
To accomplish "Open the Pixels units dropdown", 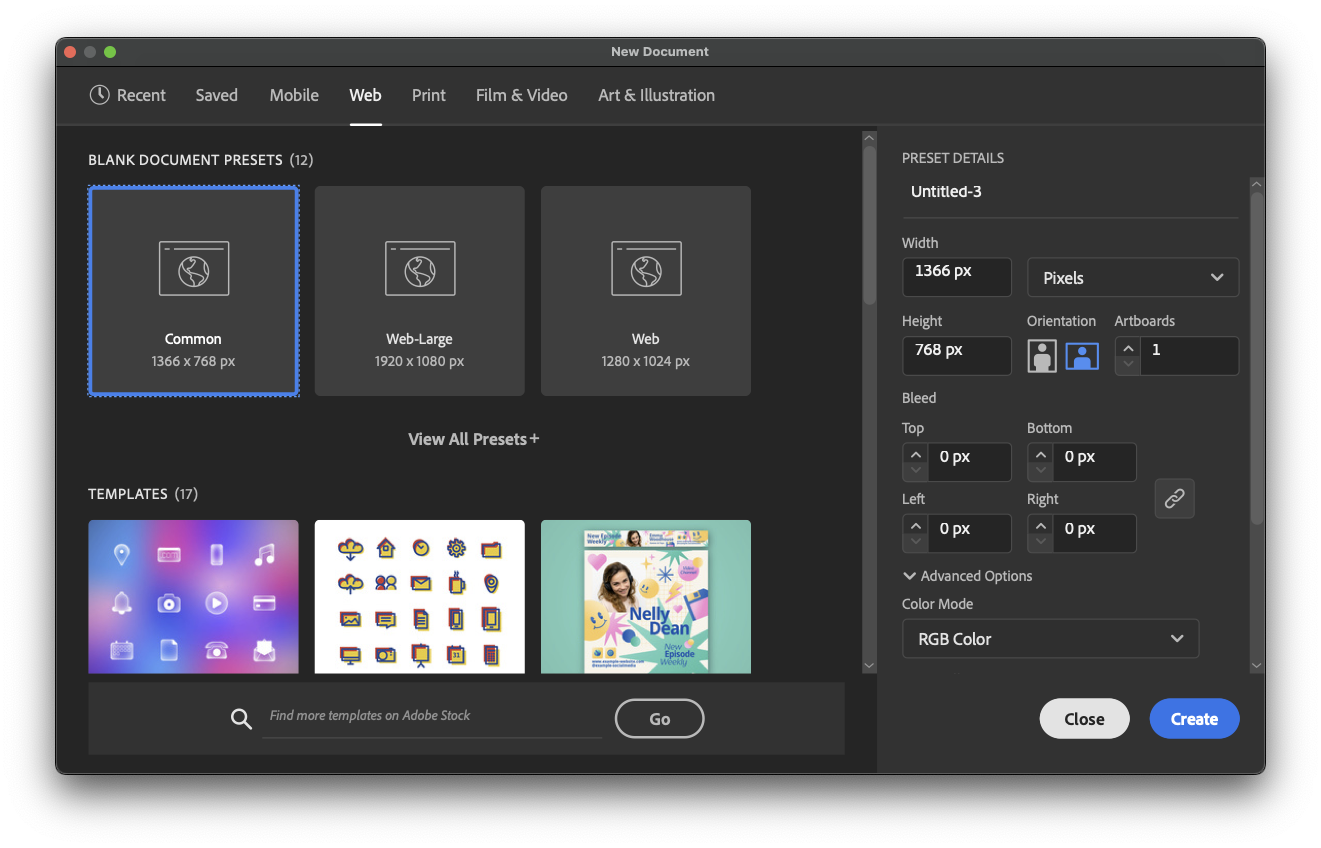I will tap(1133, 277).
